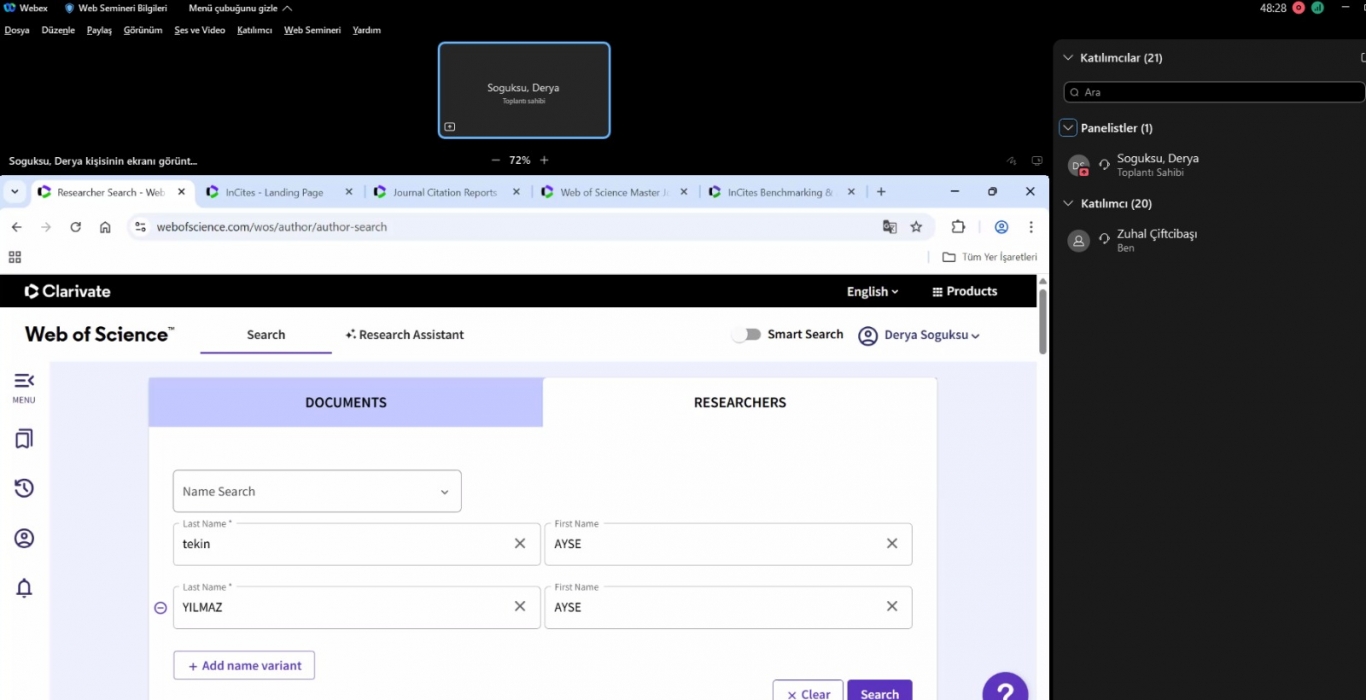
Task: Open the Webex Dosya menu
Action: coord(17,30)
